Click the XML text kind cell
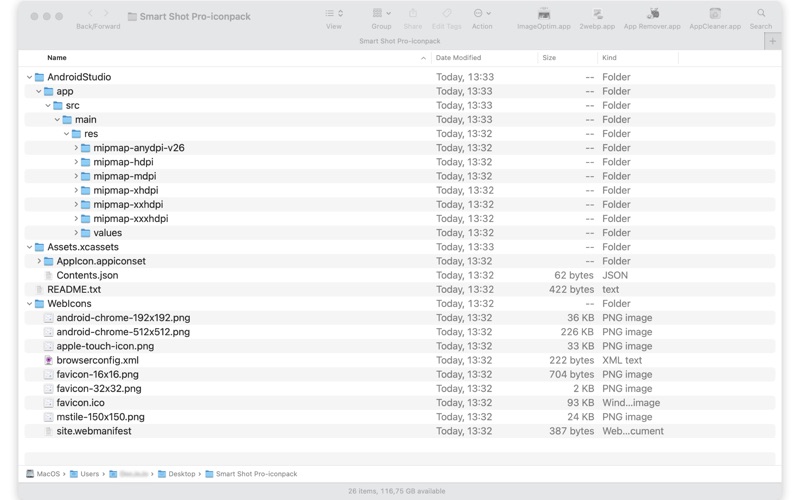Viewport: 800px width, 500px height. 622,360
